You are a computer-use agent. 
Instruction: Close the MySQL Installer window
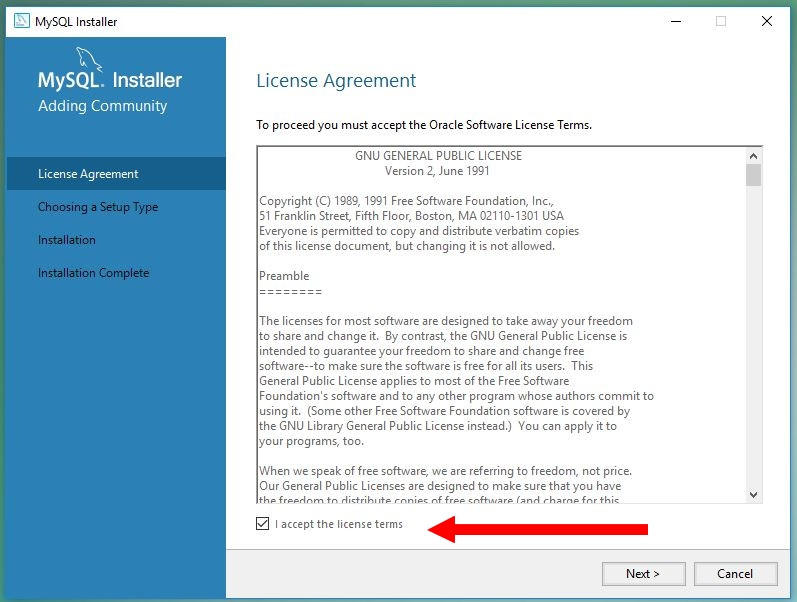point(767,21)
